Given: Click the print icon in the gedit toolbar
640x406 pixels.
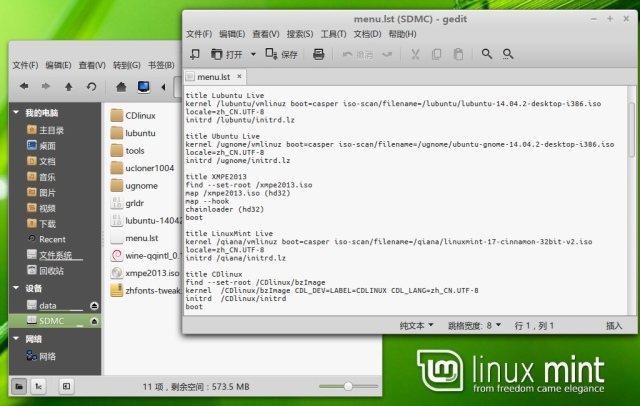Looking at the screenshot, I should (x=318, y=54).
